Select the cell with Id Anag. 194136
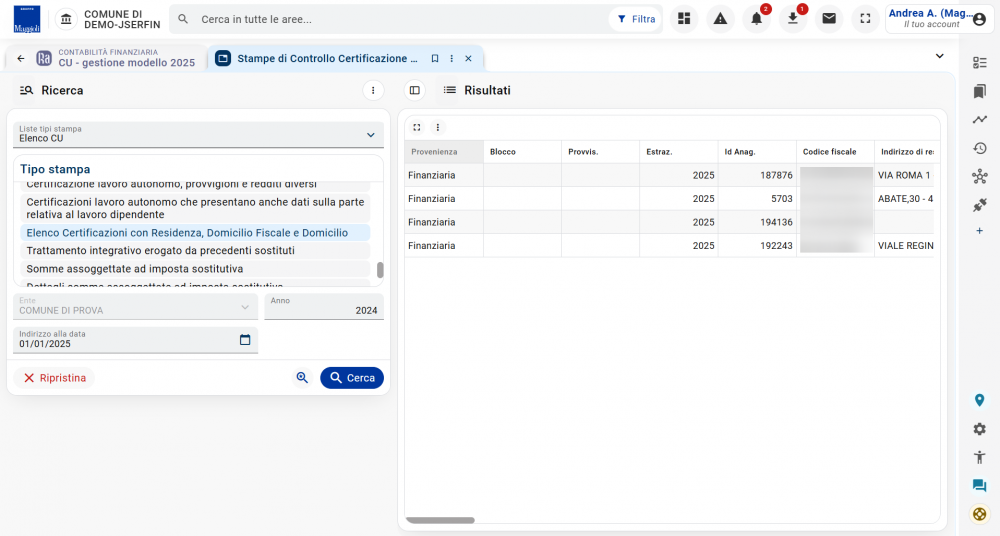This screenshot has height=536, width=1000. 757,222
